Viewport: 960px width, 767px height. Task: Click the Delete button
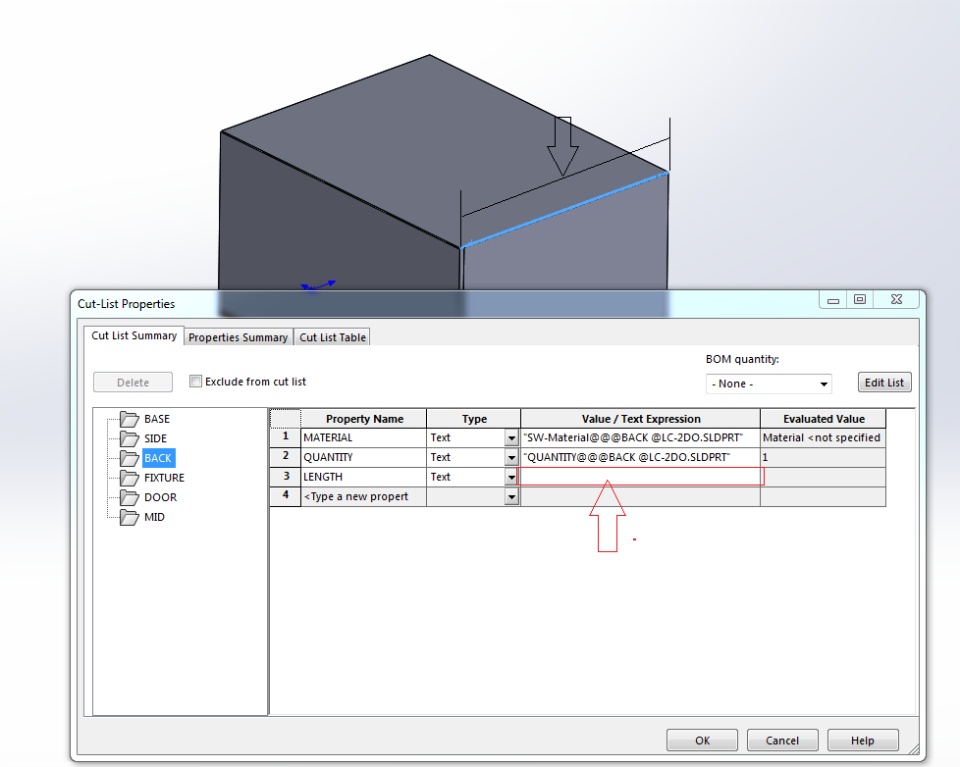(133, 383)
